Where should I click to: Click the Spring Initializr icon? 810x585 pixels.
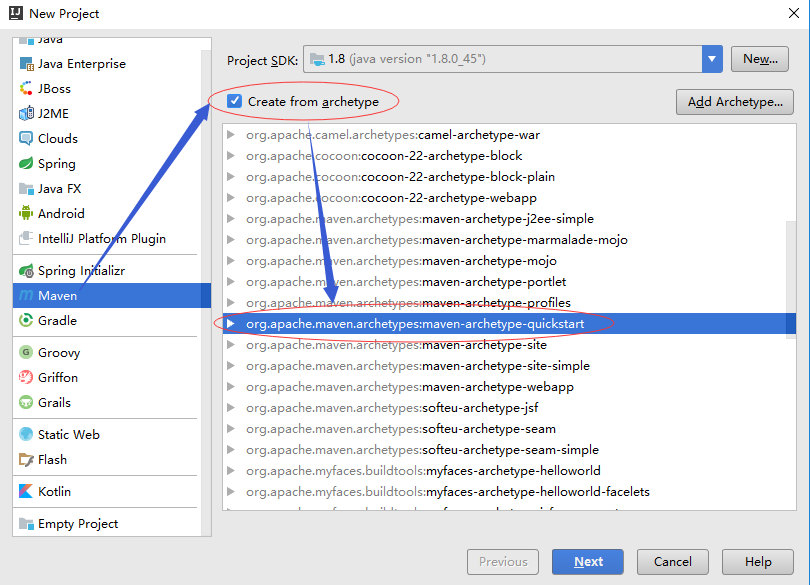tap(26, 270)
